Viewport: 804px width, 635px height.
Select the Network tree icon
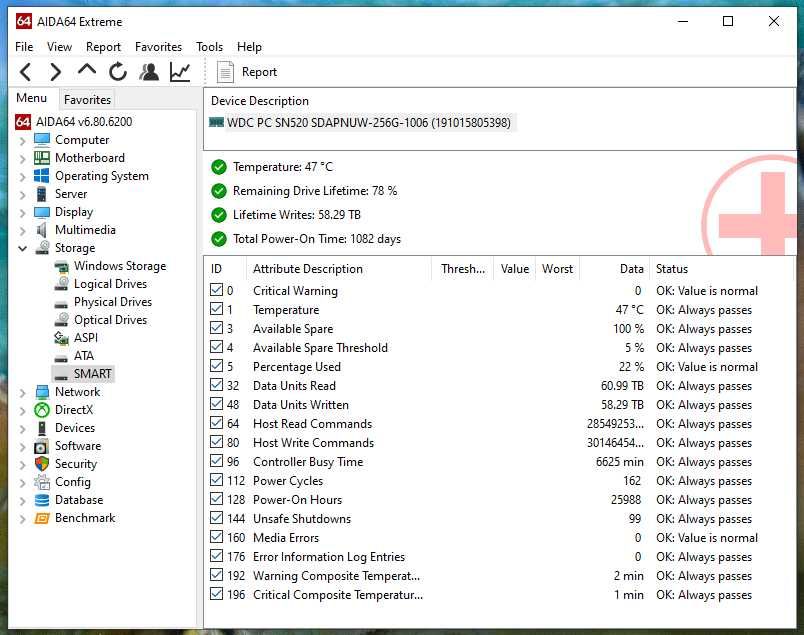(x=42, y=392)
